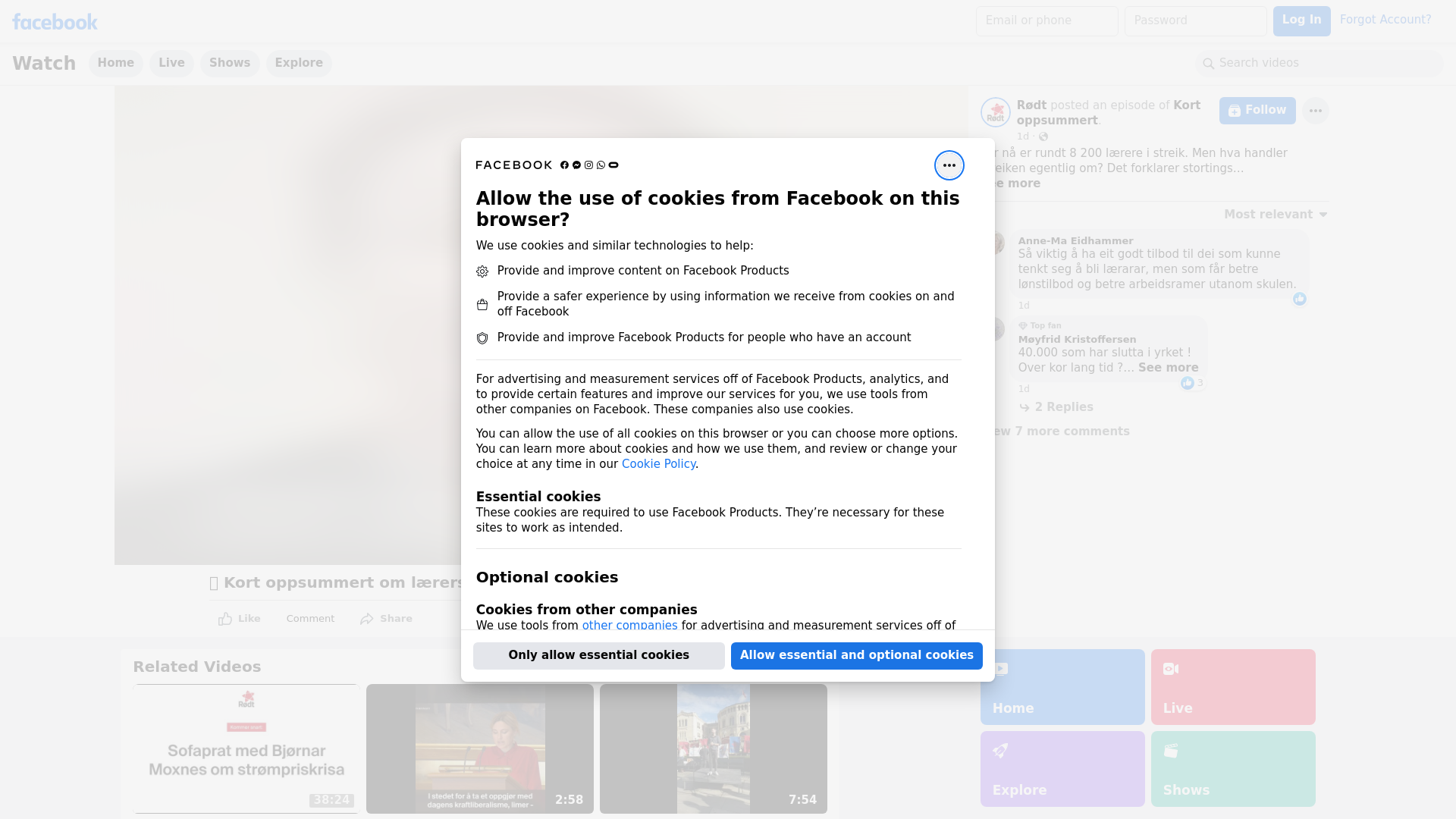Click the Facebook logo in header
The width and height of the screenshot is (1456, 819).
[x=55, y=22]
